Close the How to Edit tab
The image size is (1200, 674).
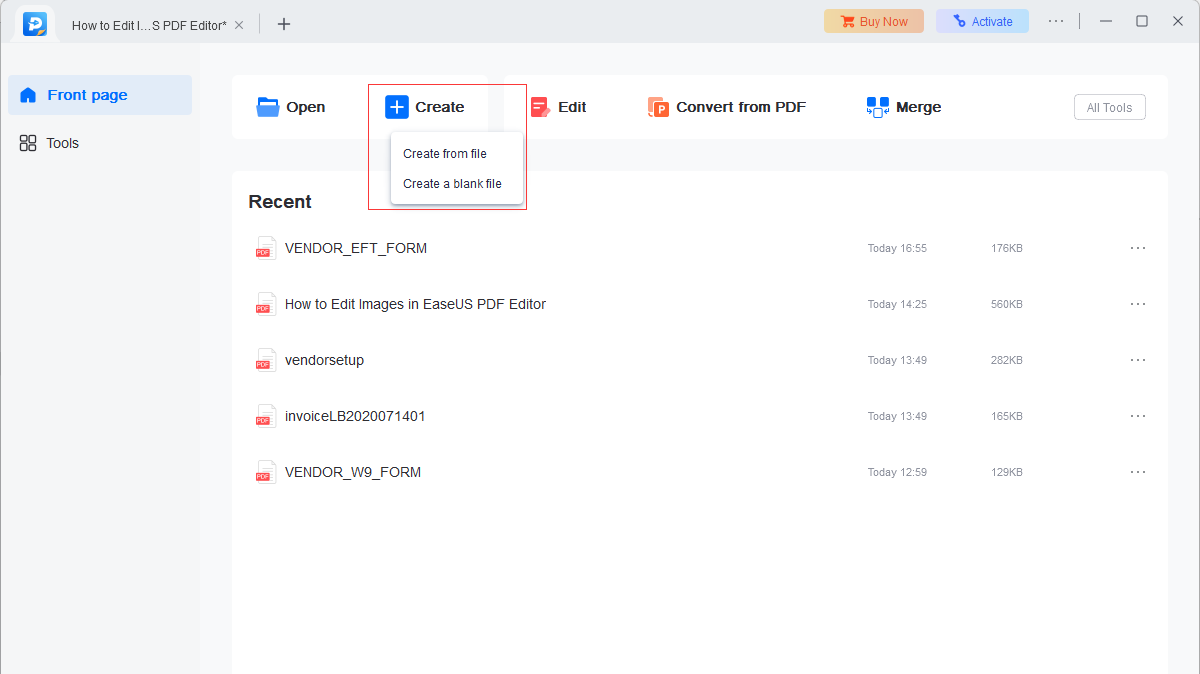click(239, 25)
